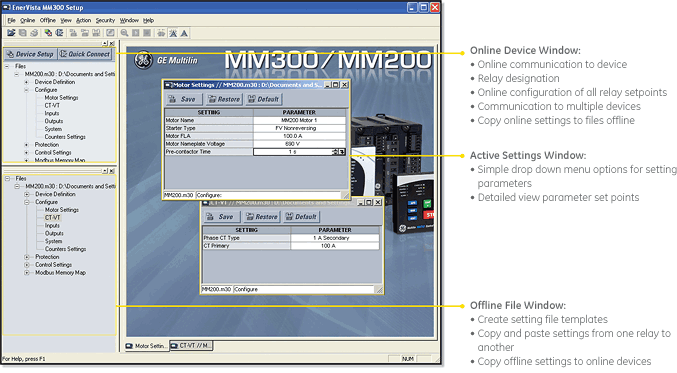
Task: Select highlighted CT-VT in the offline file tree
Action: 53,218
